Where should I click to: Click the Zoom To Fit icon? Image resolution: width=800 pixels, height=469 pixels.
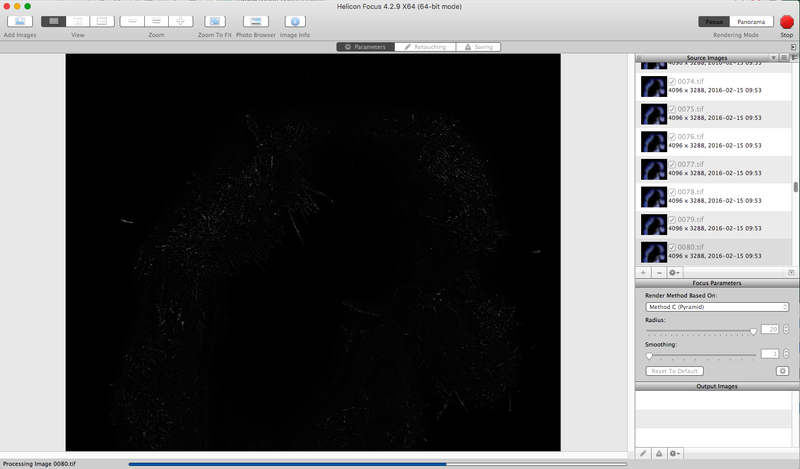(215, 21)
